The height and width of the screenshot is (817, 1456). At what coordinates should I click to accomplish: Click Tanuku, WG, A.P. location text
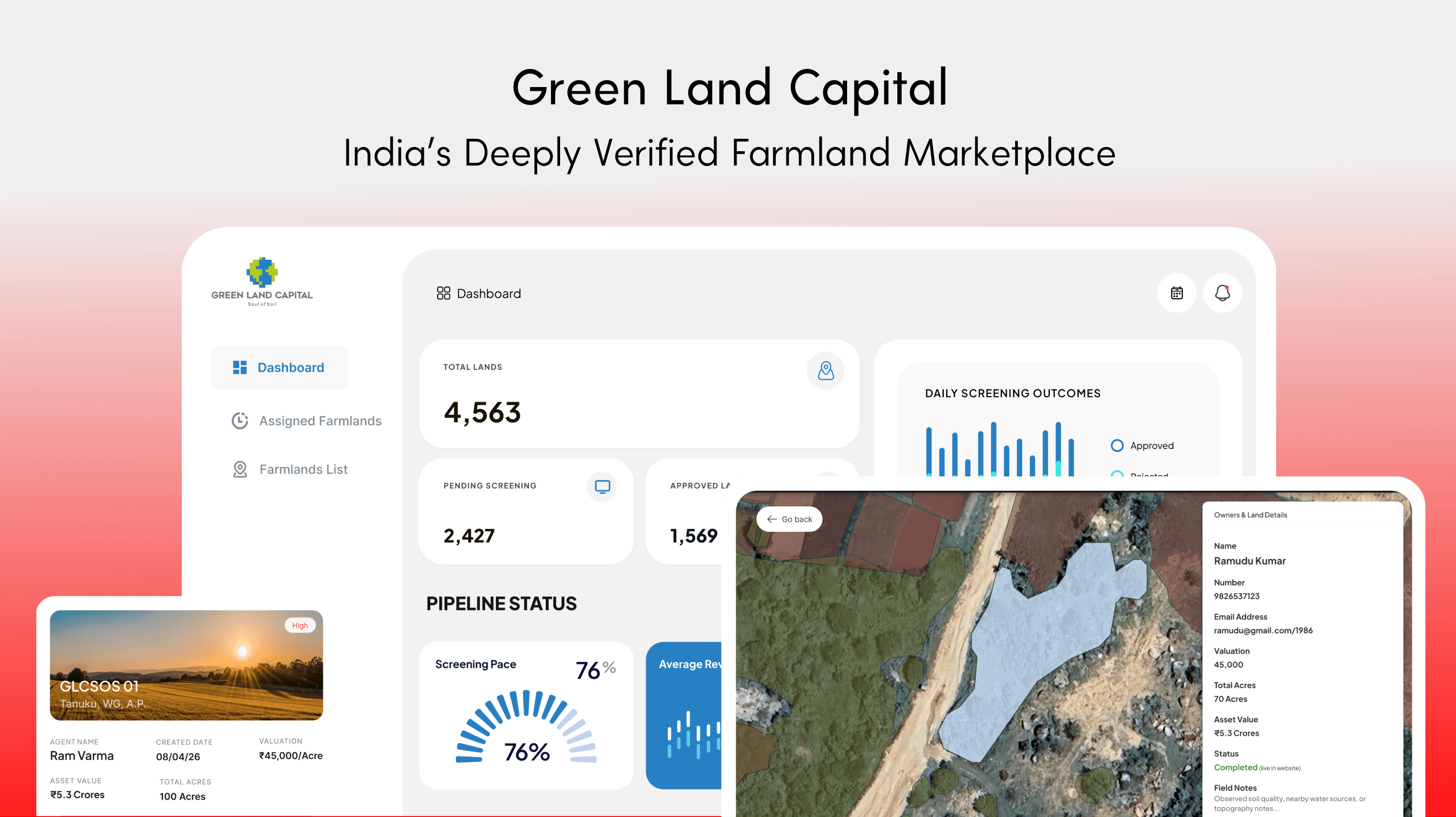pos(103,703)
